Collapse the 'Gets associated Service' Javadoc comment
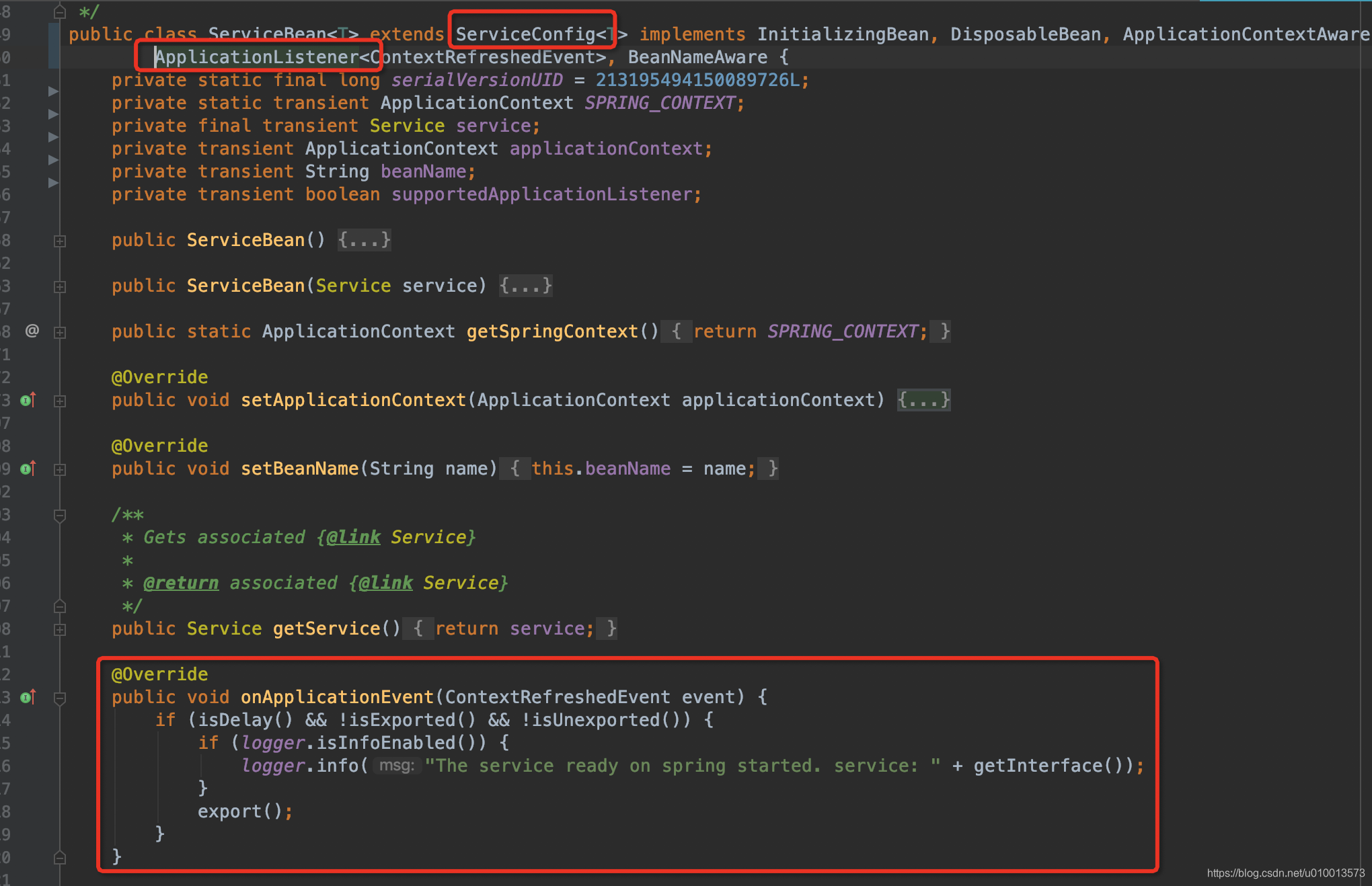The height and width of the screenshot is (886, 1372). pos(60,516)
